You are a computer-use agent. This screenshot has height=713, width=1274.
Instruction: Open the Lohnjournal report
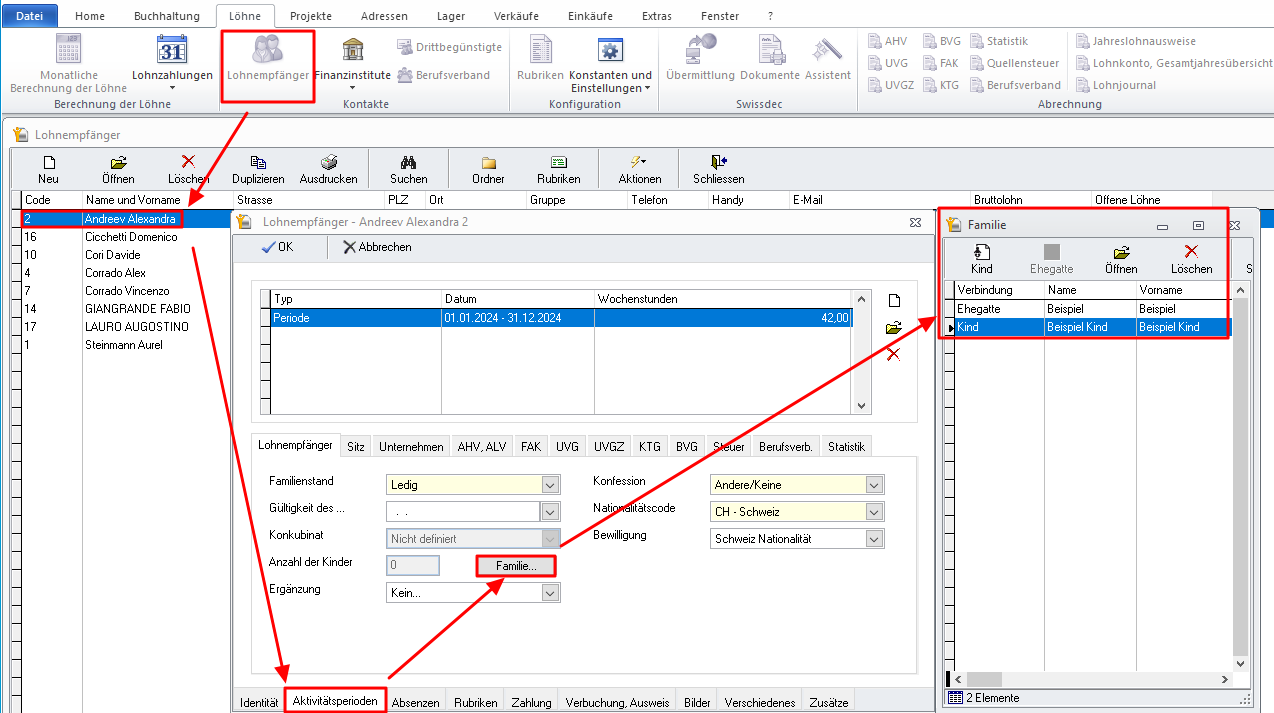click(x=1115, y=85)
